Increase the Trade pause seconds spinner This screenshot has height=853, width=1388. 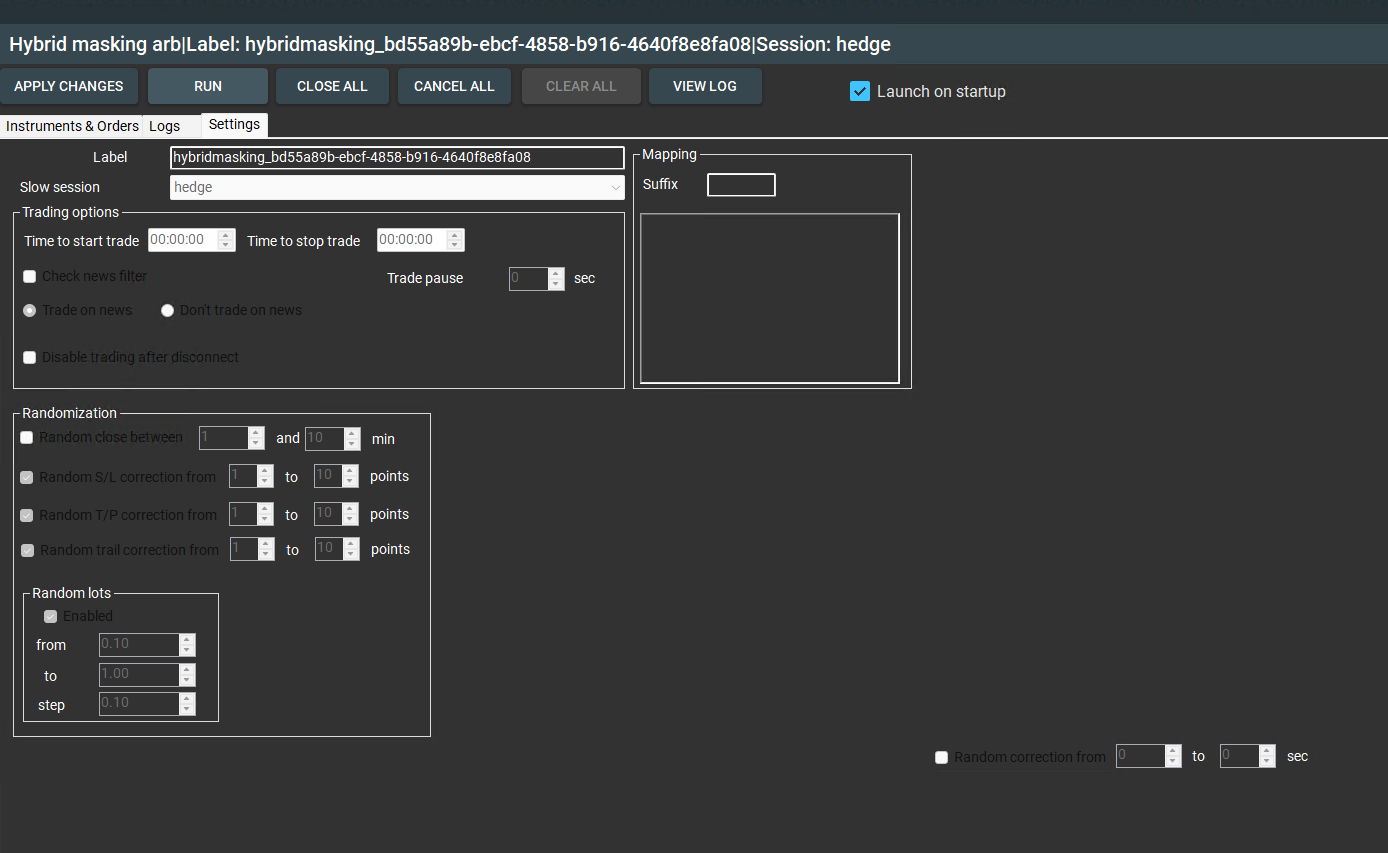point(557,273)
